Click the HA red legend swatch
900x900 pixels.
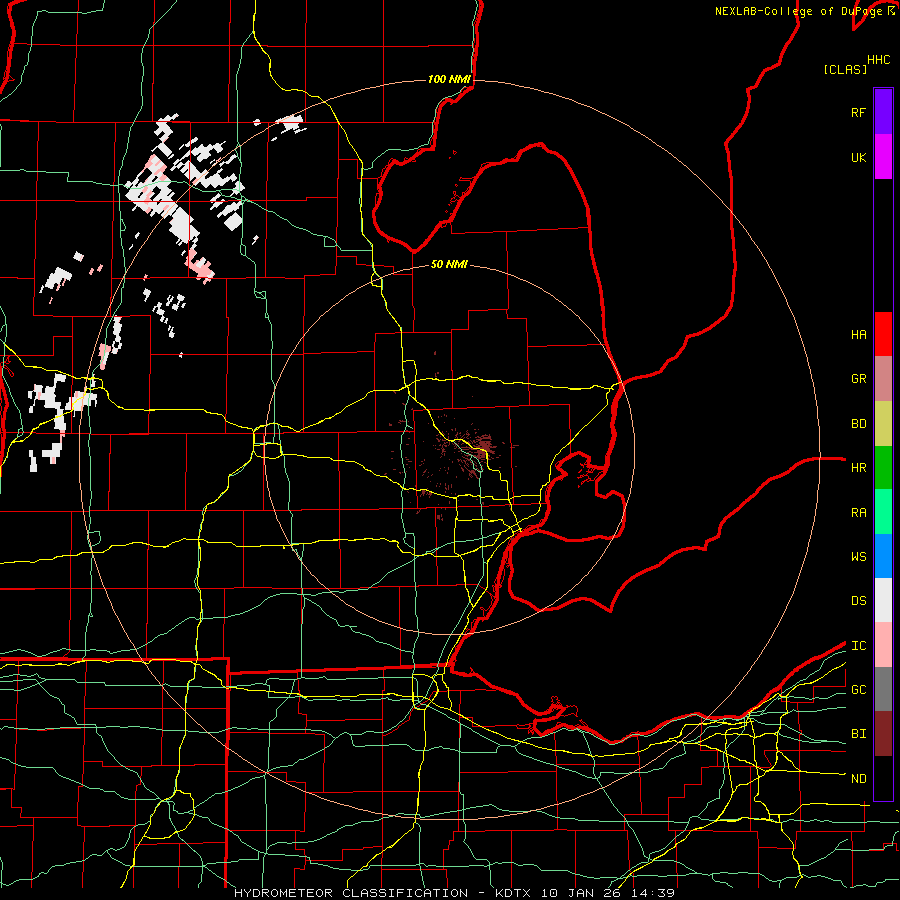(x=883, y=334)
